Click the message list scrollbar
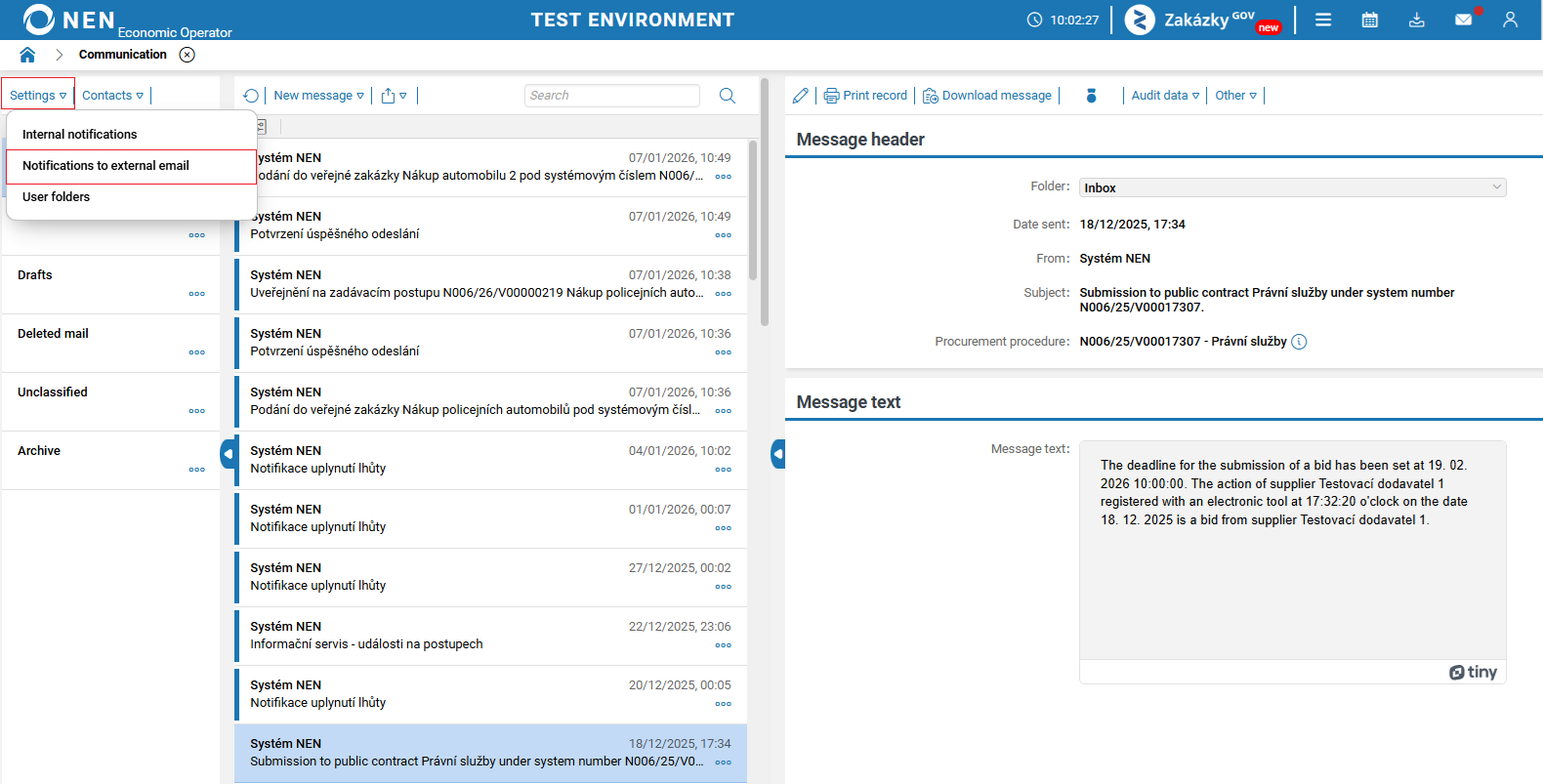Viewport: 1543px width, 784px height. click(x=753, y=210)
